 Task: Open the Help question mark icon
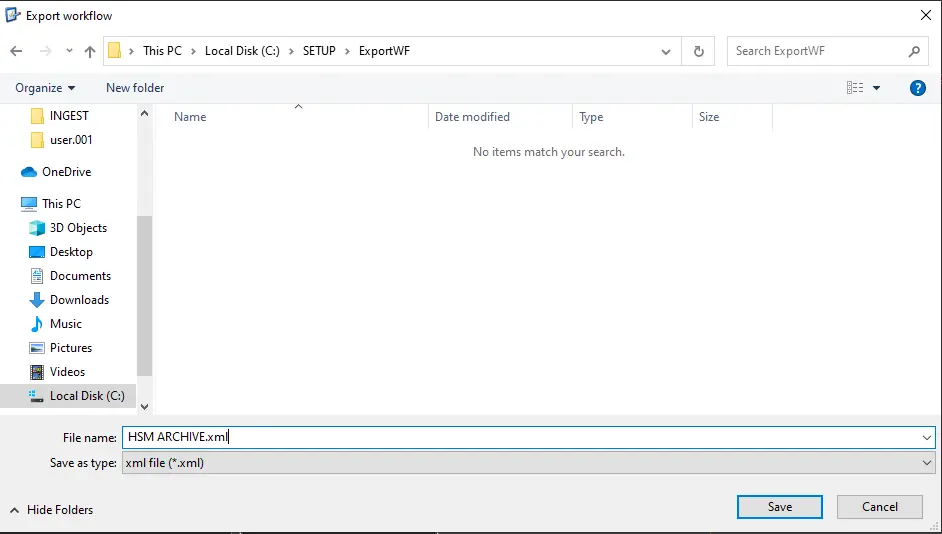coord(917,88)
